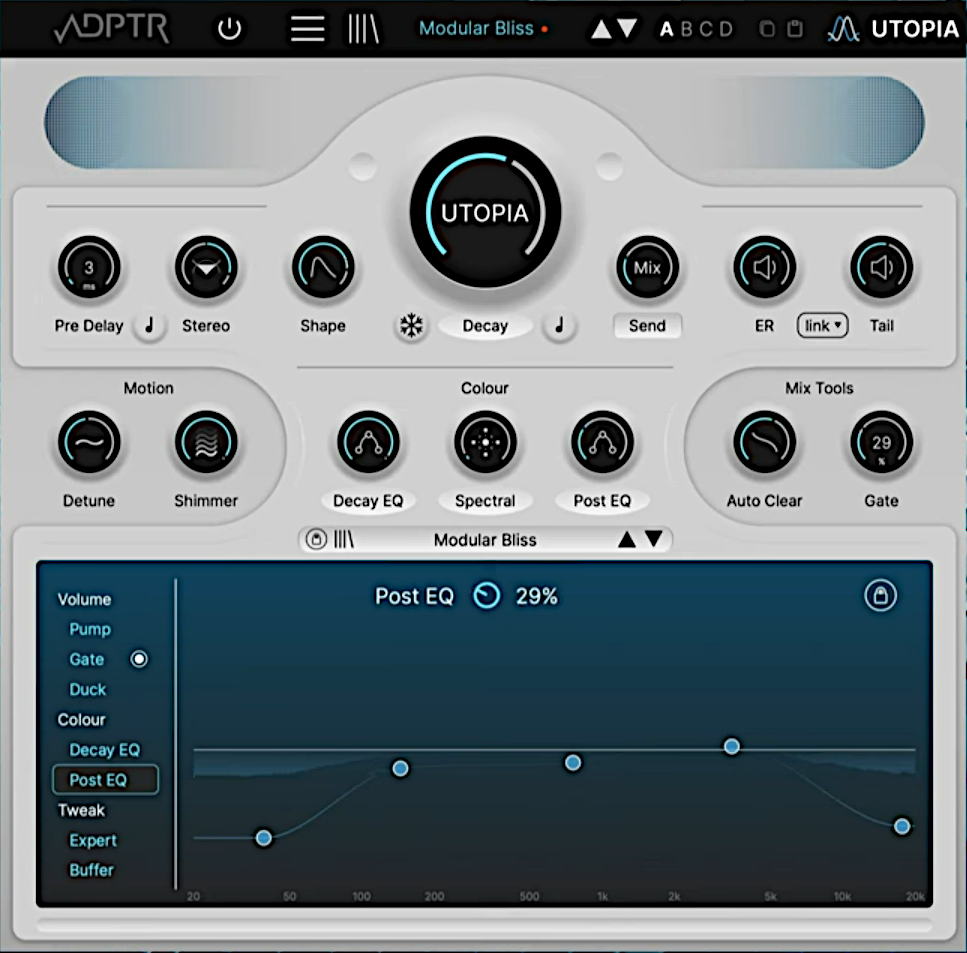Image resolution: width=967 pixels, height=953 pixels.
Task: Open Spectral editor via label button
Action: (x=485, y=500)
